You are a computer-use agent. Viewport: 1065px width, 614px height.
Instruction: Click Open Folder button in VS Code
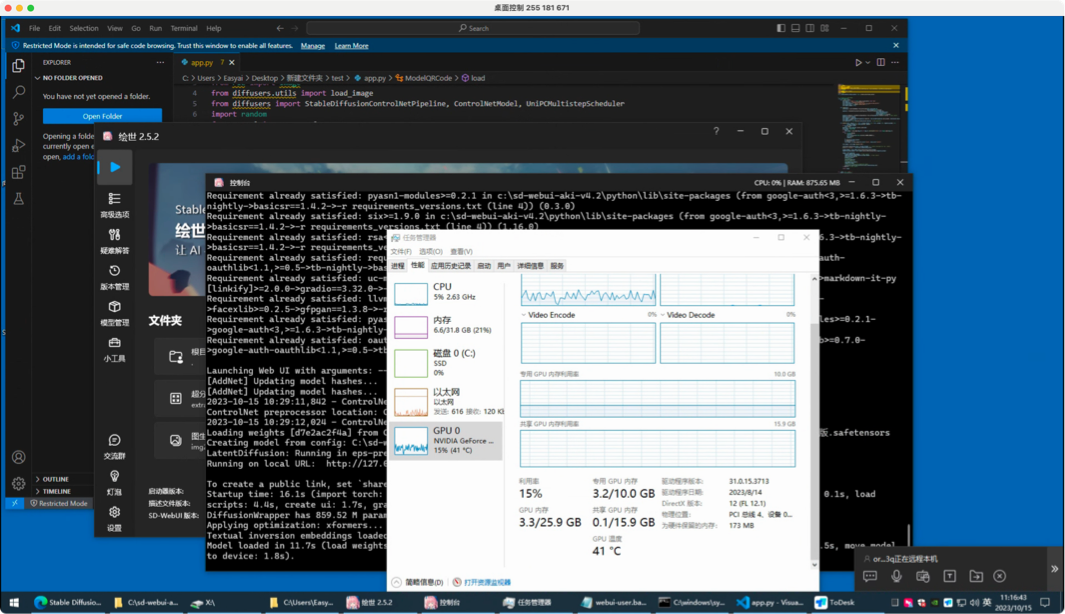pyautogui.click(x=103, y=116)
